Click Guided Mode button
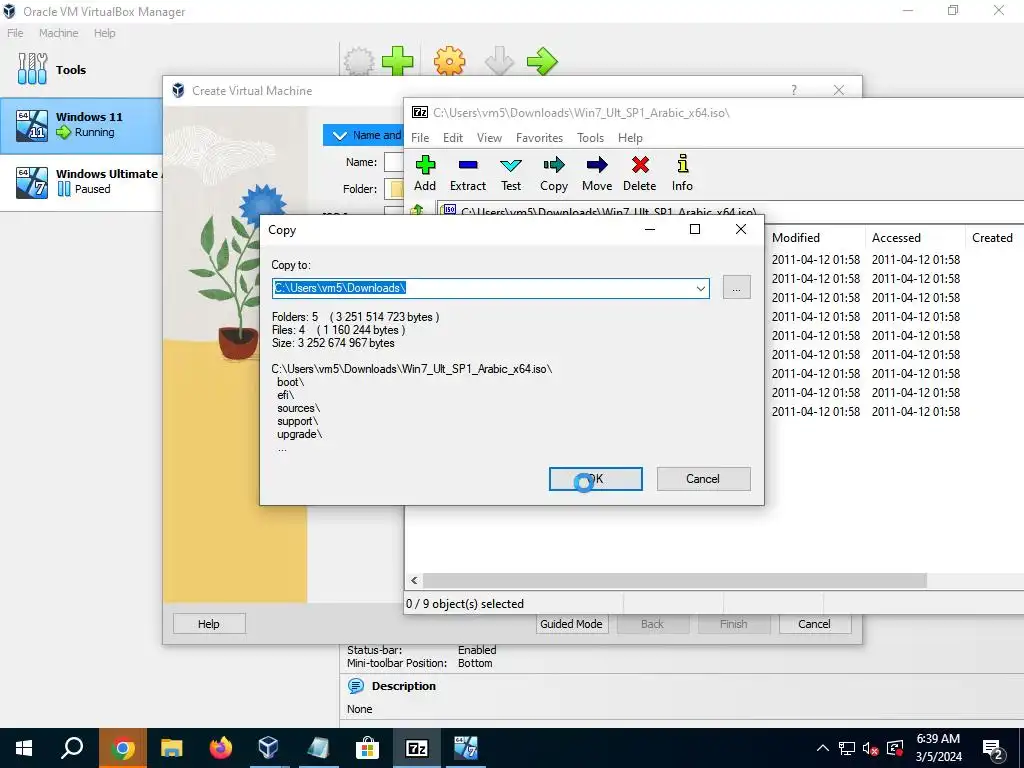1024x768 pixels. [x=571, y=624]
